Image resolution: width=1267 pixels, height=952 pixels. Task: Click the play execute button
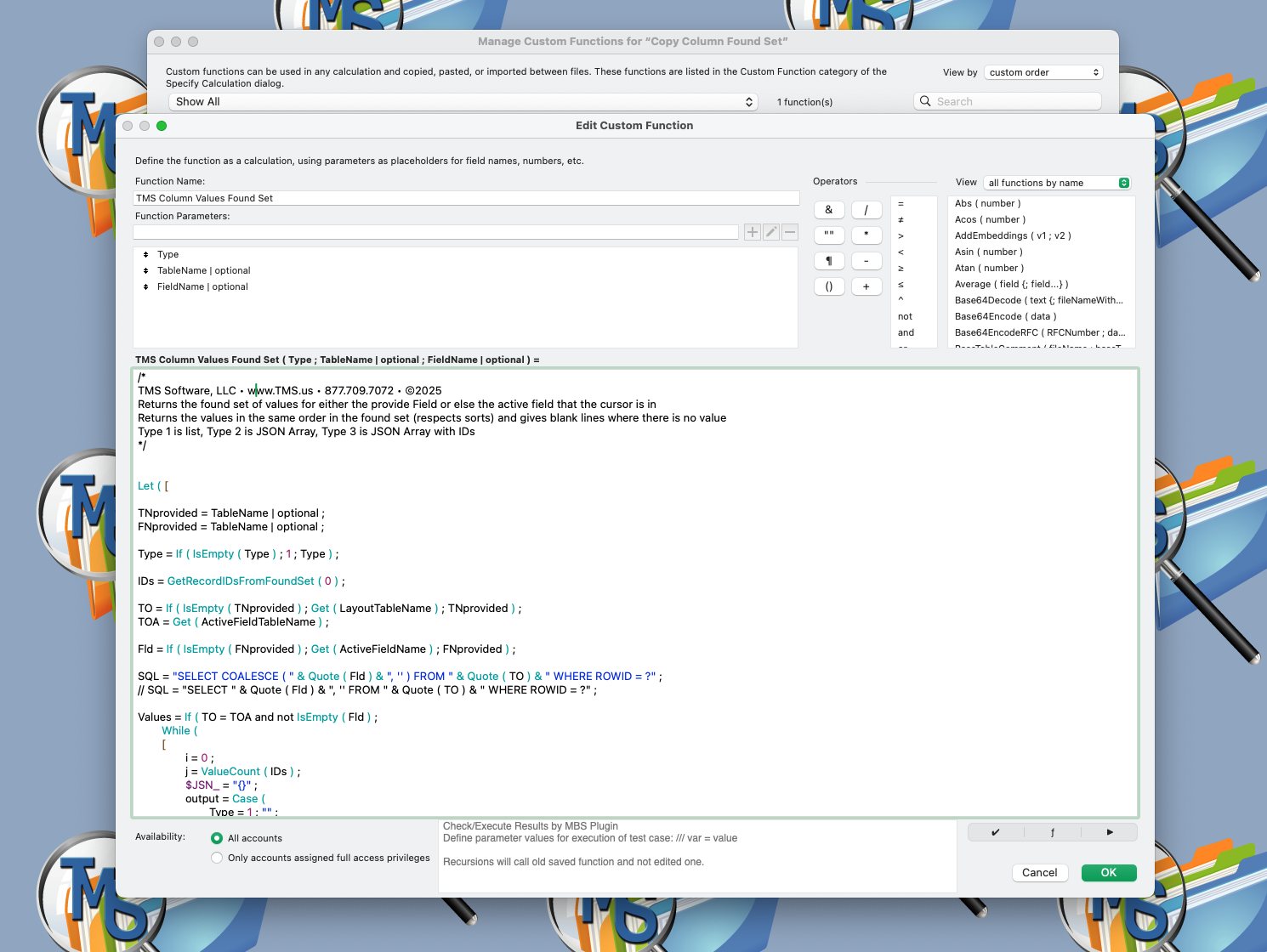pos(1109,832)
